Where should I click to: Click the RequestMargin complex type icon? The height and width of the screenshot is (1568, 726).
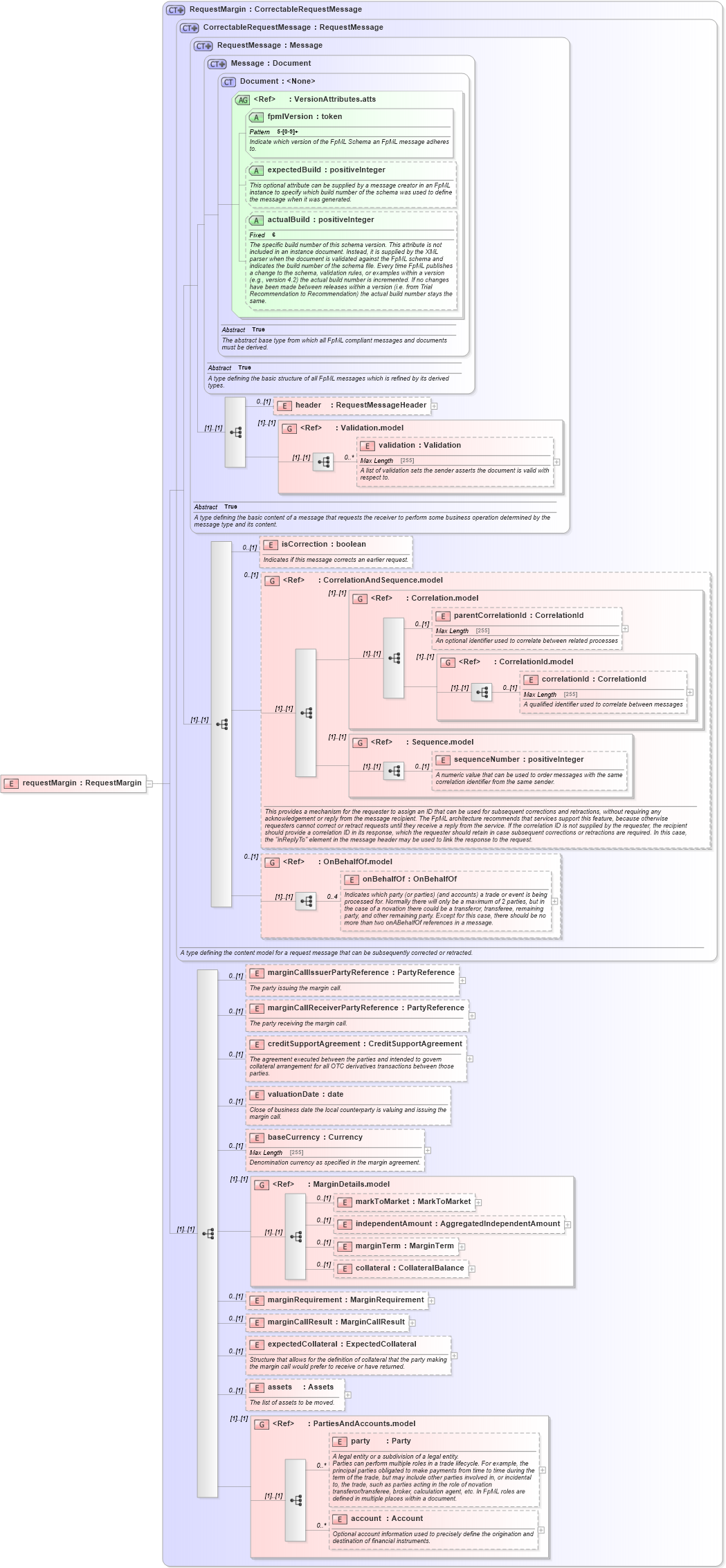pos(176,10)
